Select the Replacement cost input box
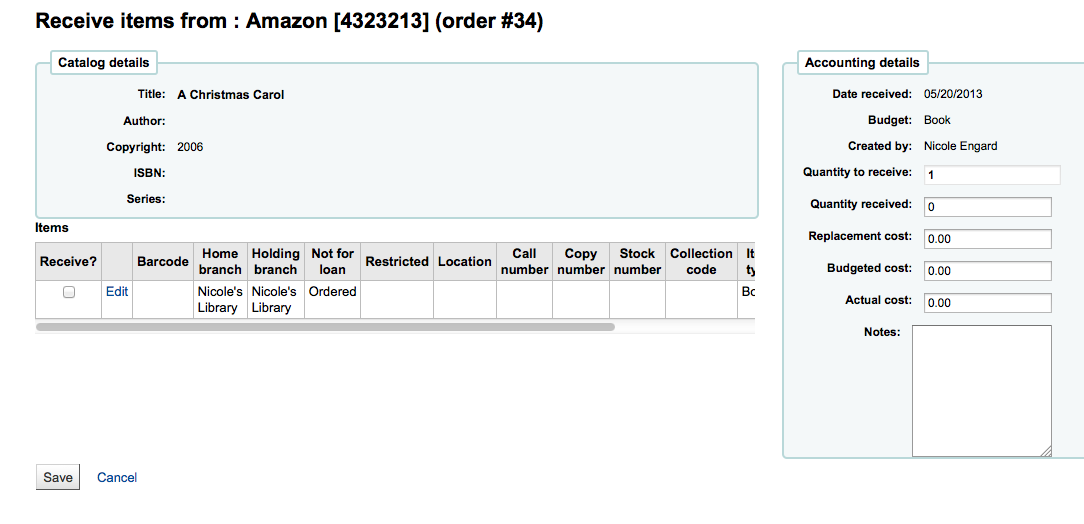1084x524 pixels. (987, 239)
